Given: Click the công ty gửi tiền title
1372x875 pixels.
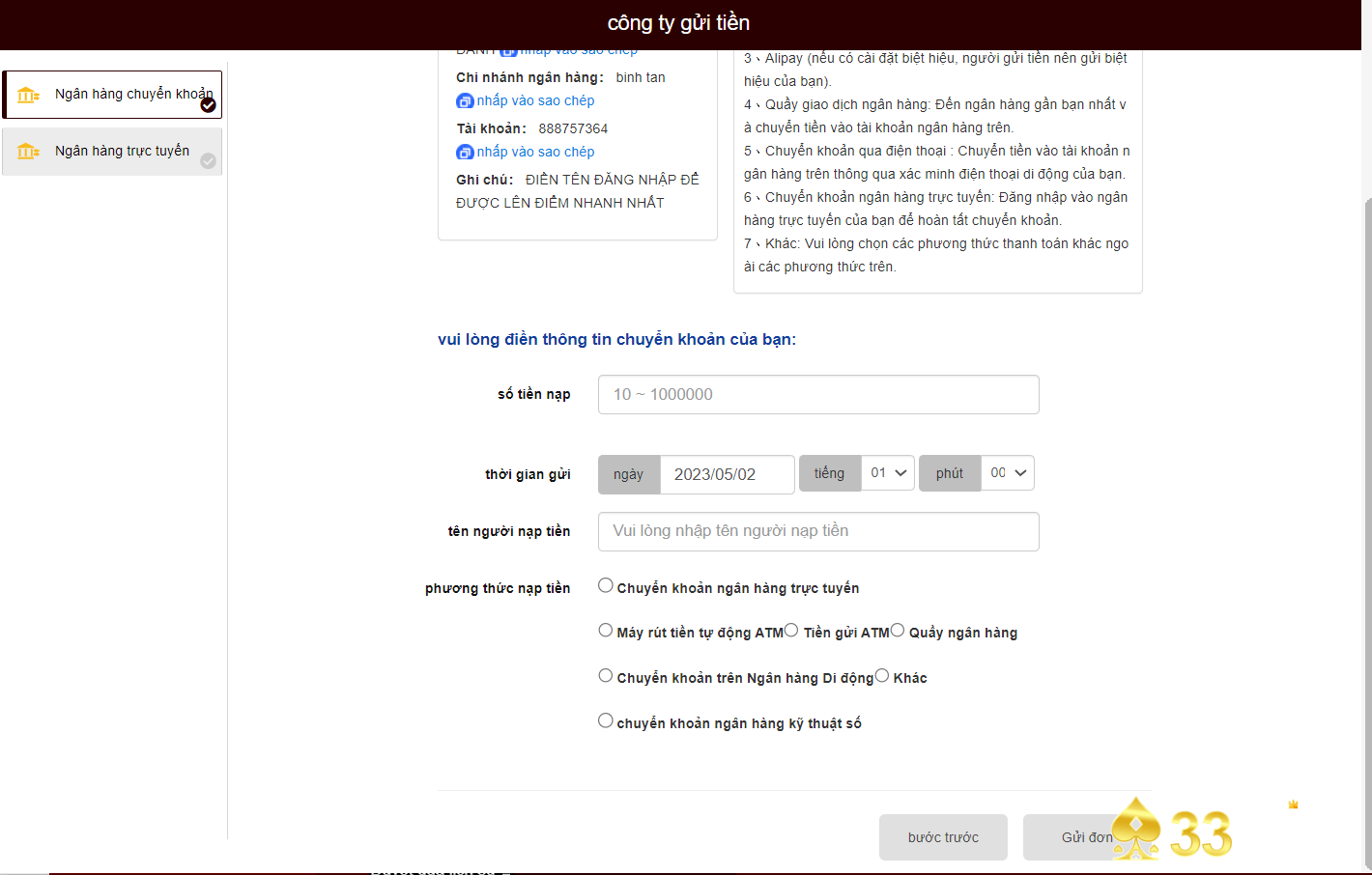Looking at the screenshot, I should pyautogui.click(x=678, y=23).
